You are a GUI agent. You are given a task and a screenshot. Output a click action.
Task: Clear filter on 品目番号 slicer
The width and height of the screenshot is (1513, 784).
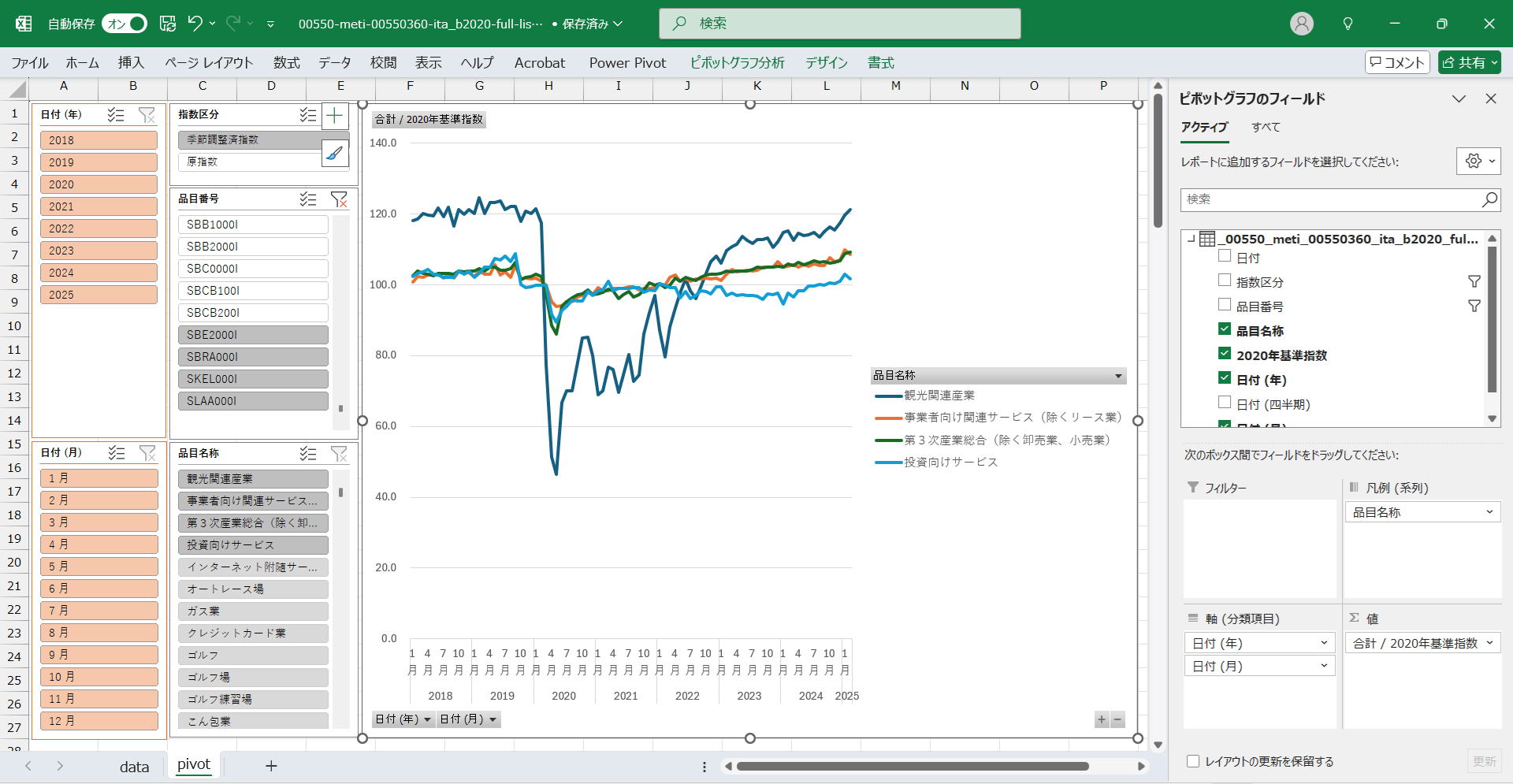click(x=339, y=199)
